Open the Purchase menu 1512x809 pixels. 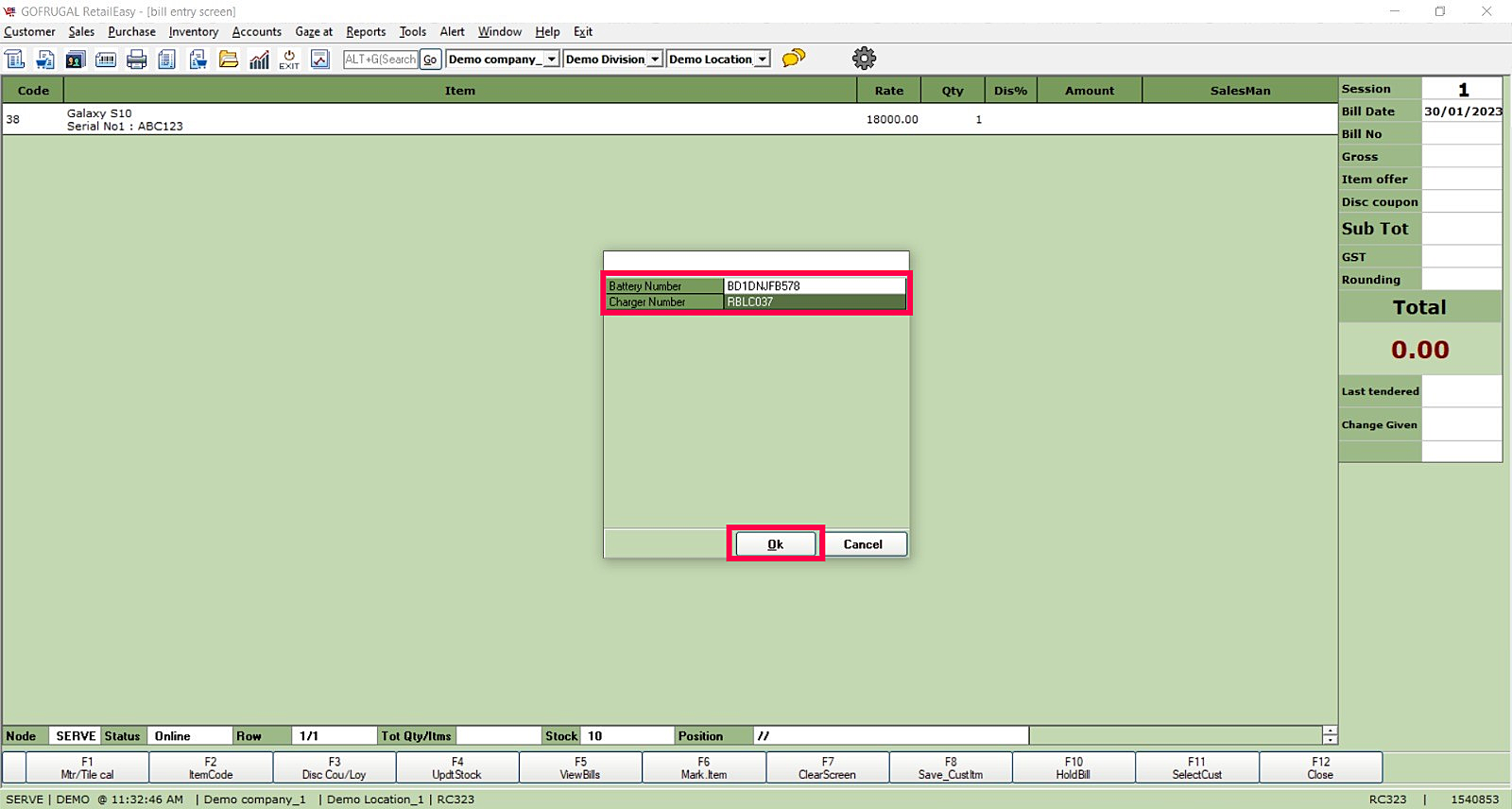[131, 32]
